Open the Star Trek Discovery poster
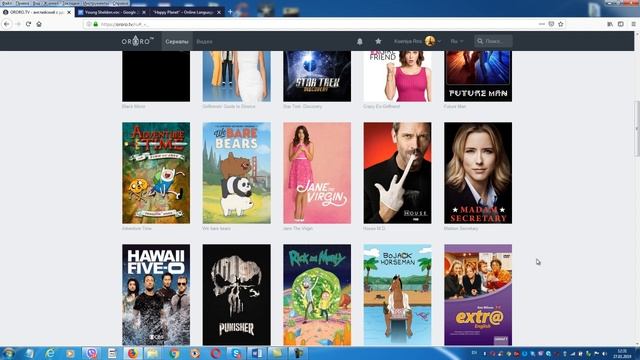This screenshot has width=640, height=360. coord(317,76)
